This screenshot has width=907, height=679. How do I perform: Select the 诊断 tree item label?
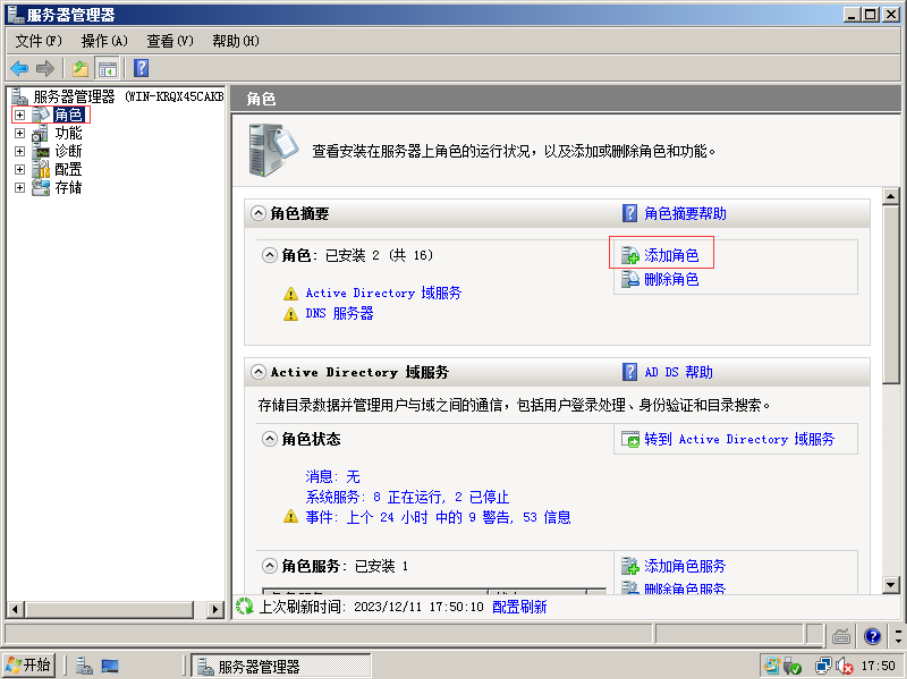[x=68, y=152]
